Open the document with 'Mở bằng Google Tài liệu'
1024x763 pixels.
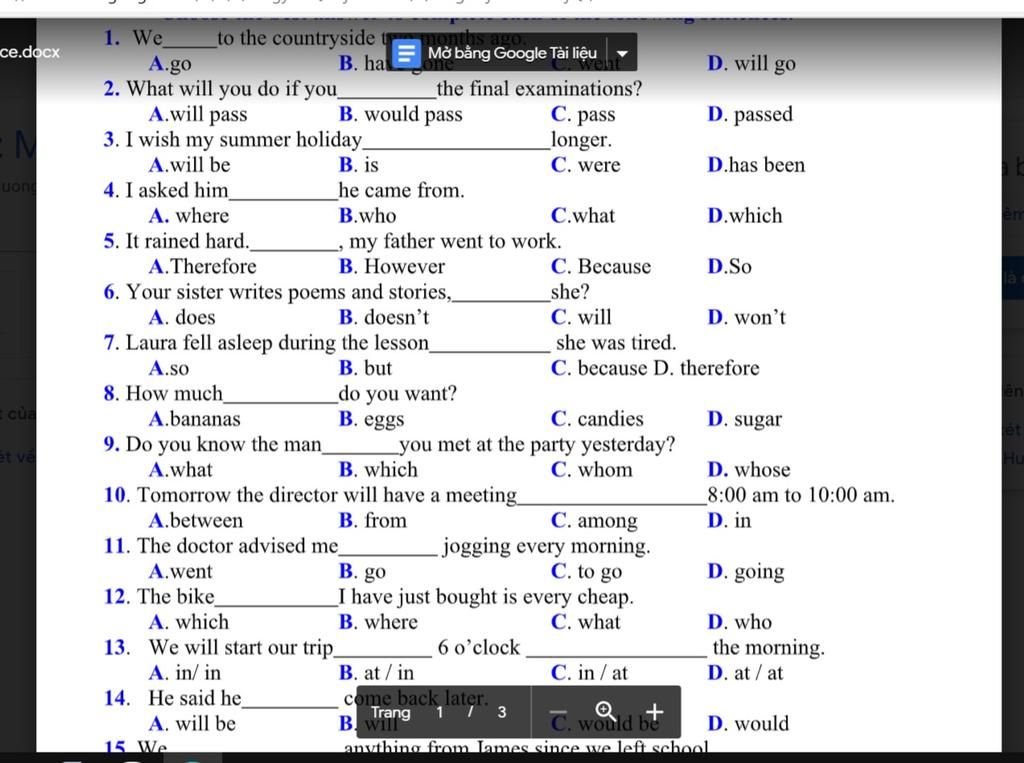pos(512,53)
